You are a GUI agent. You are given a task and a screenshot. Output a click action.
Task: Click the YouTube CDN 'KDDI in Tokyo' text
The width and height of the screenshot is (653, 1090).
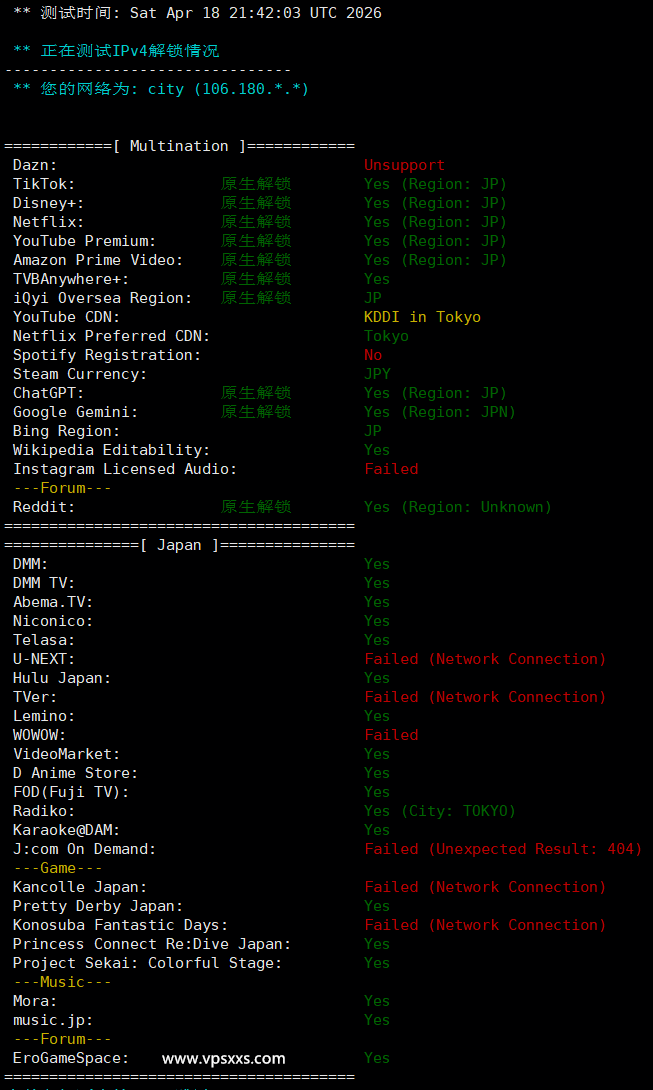point(422,317)
